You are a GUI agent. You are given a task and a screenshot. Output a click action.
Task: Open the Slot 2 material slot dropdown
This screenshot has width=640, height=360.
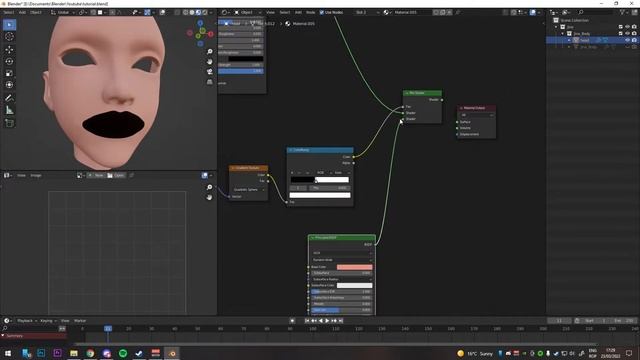(366, 13)
